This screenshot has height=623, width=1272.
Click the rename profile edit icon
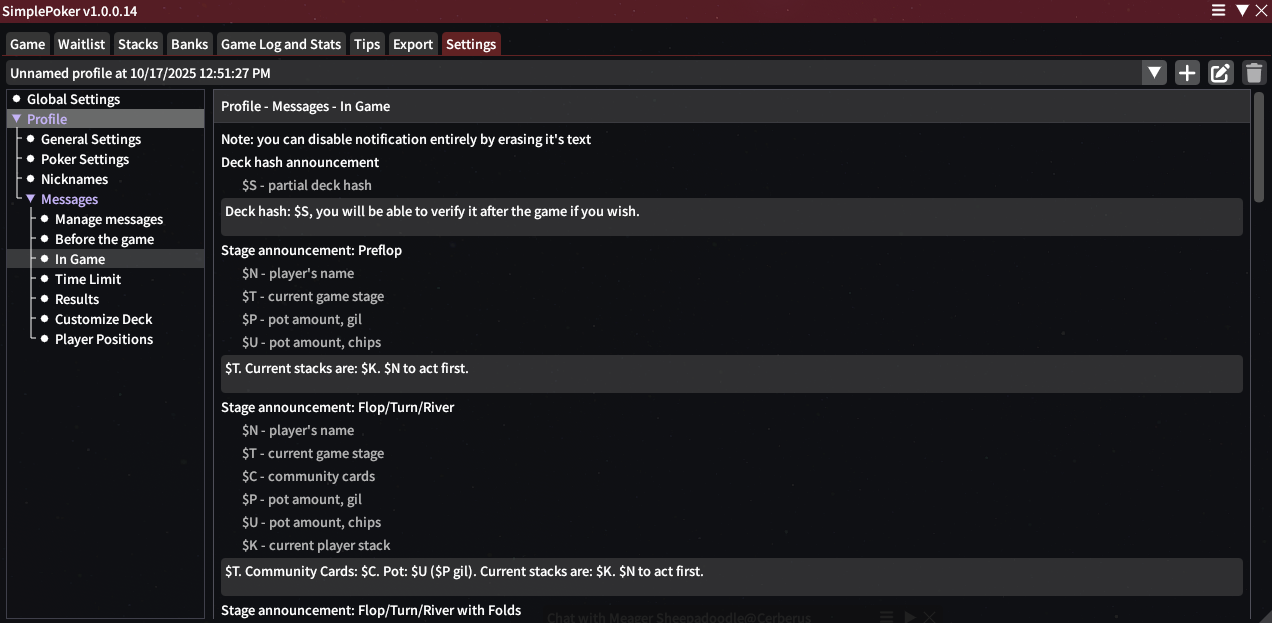tap(1220, 73)
